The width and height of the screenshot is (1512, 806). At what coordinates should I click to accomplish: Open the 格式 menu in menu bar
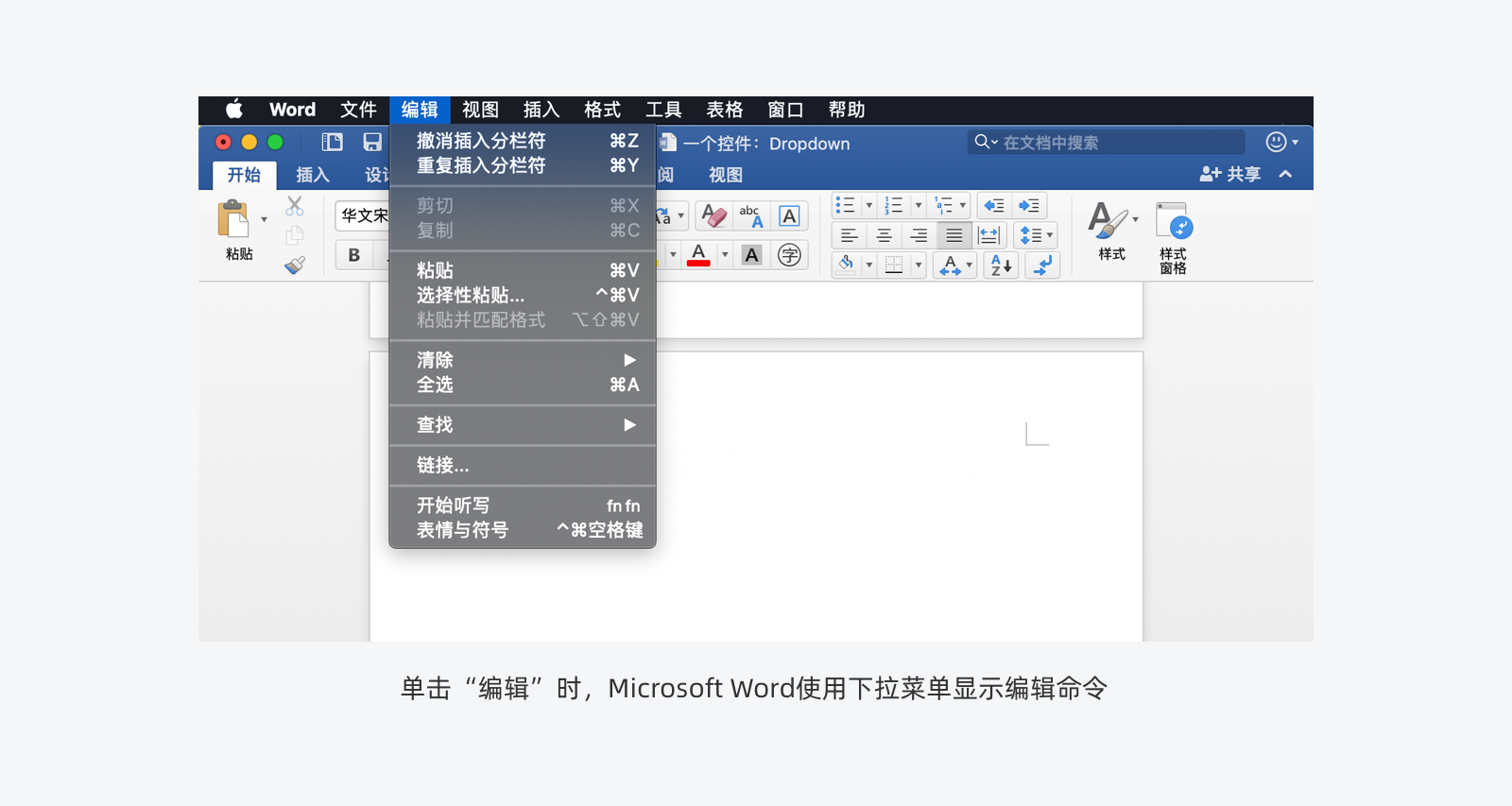click(x=603, y=110)
